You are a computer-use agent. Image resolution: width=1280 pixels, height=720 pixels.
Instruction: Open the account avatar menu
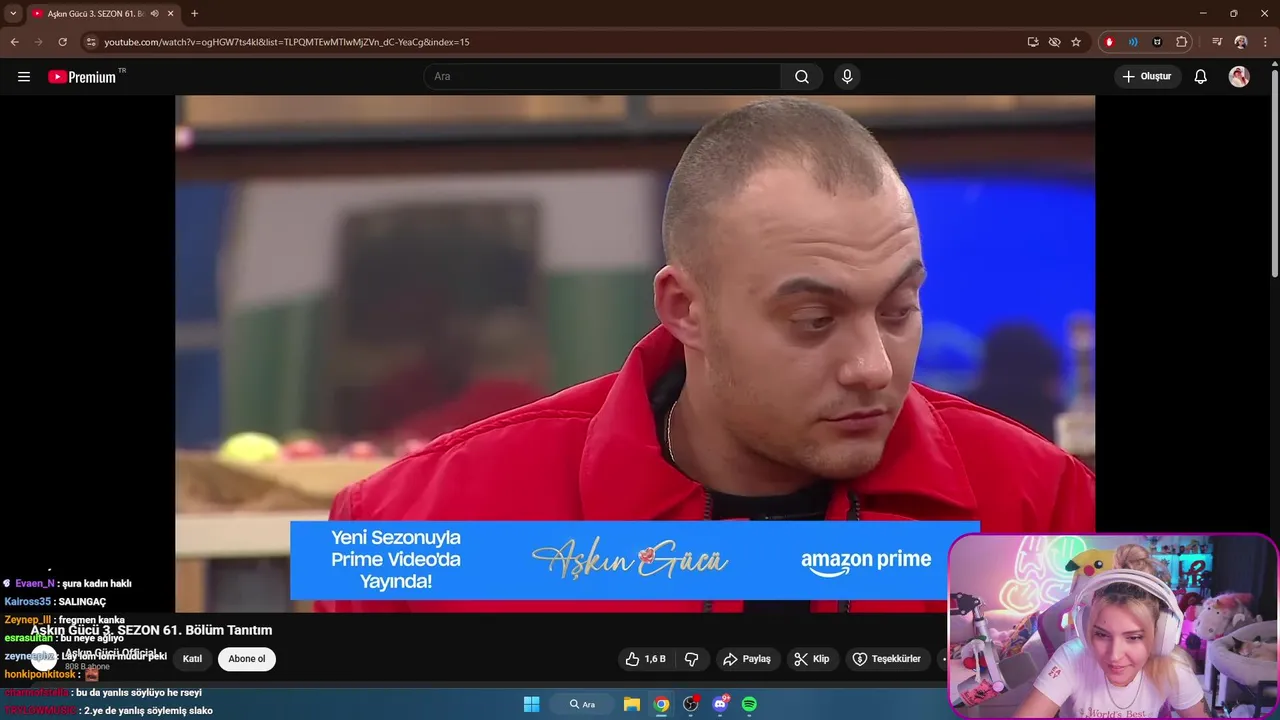pyautogui.click(x=1239, y=77)
